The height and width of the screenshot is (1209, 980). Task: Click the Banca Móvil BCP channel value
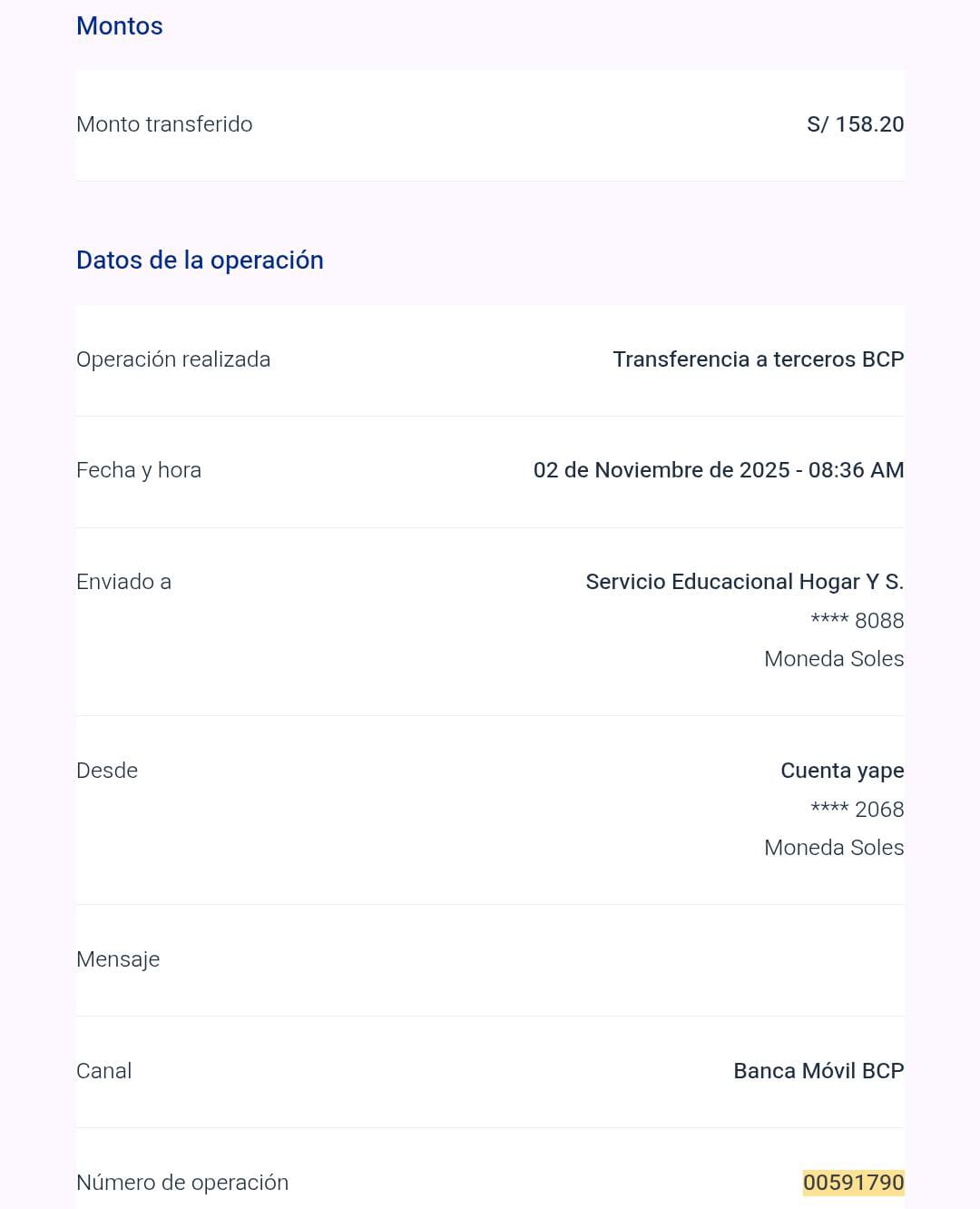point(818,1071)
